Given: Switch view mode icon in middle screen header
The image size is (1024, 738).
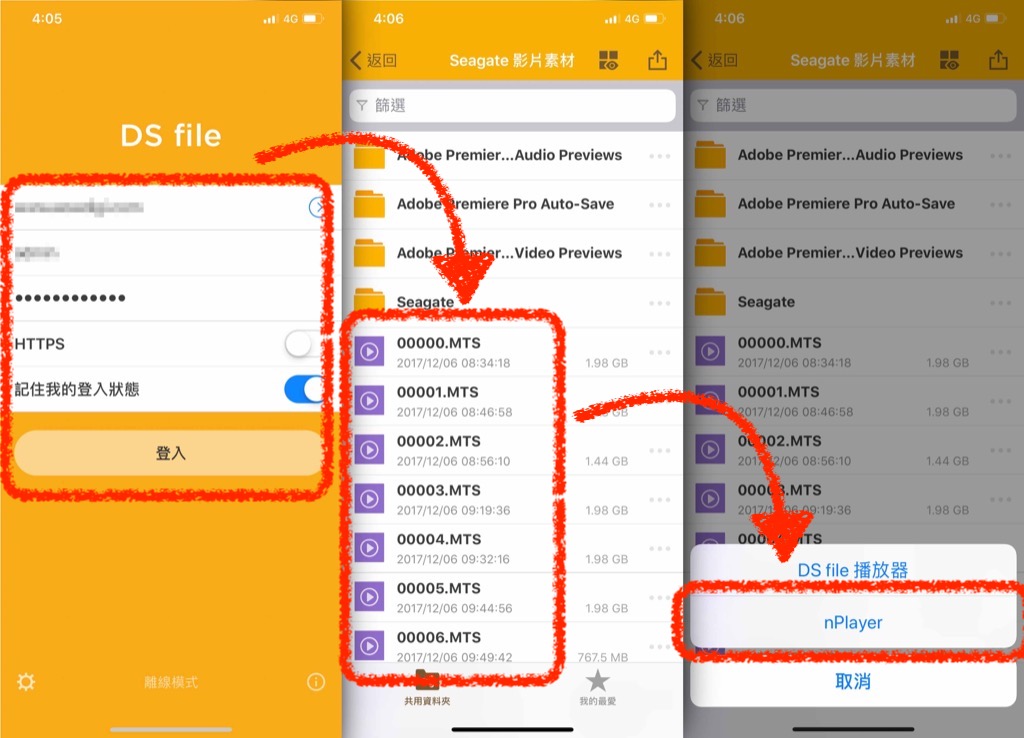Looking at the screenshot, I should [609, 61].
